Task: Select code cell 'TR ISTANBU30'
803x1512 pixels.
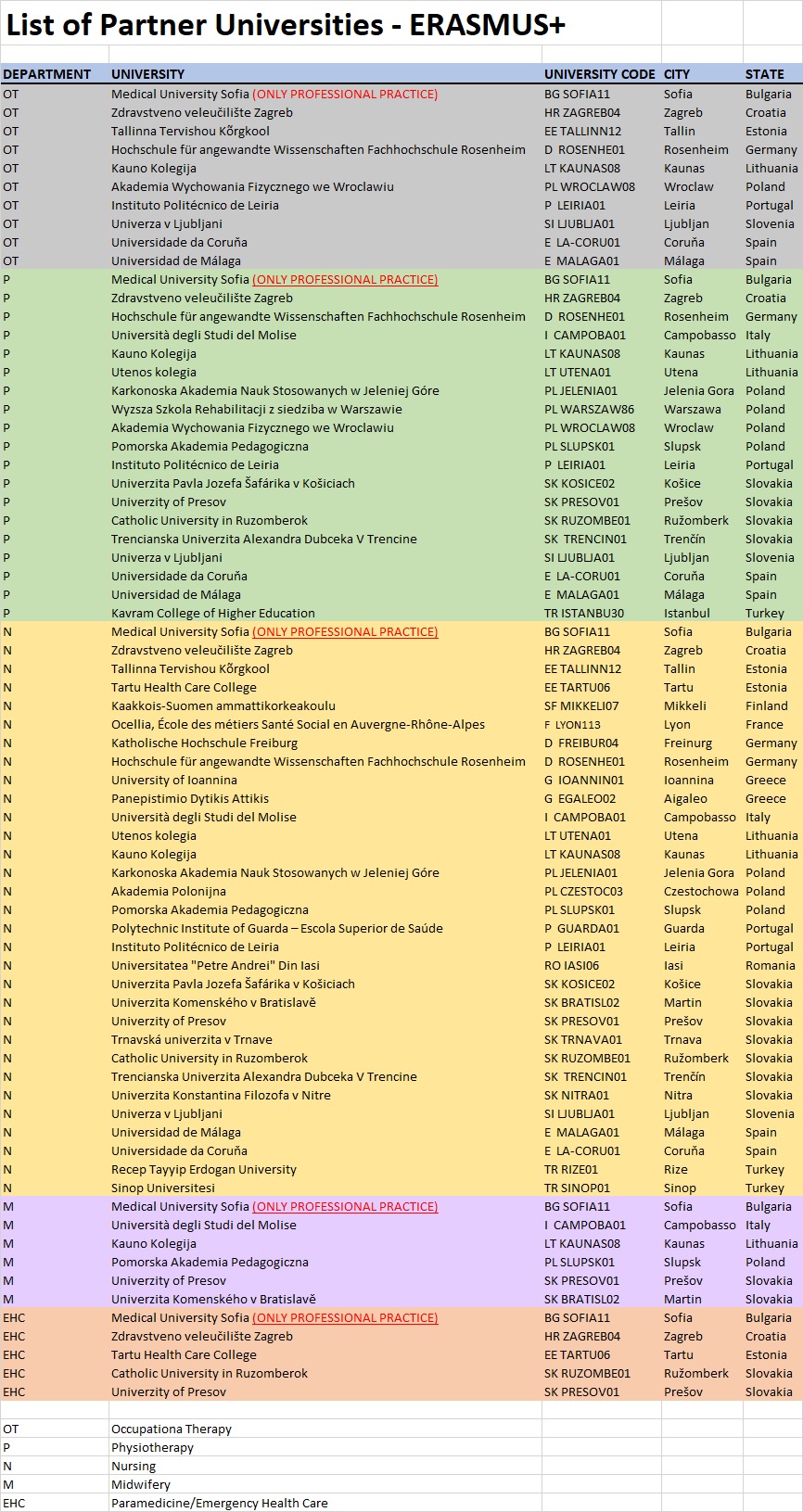Action: tap(584, 613)
